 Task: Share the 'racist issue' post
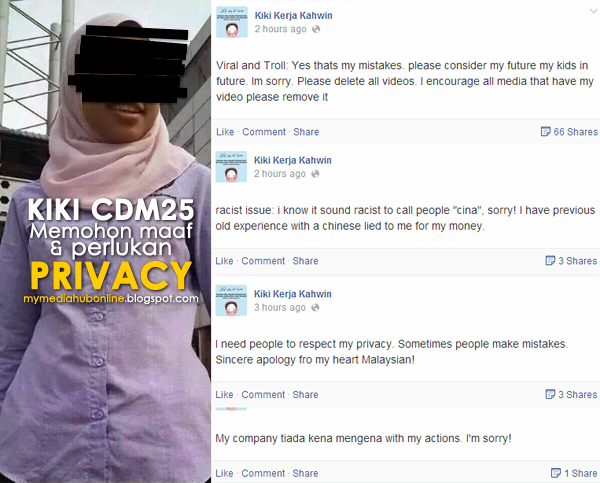pos(305,261)
